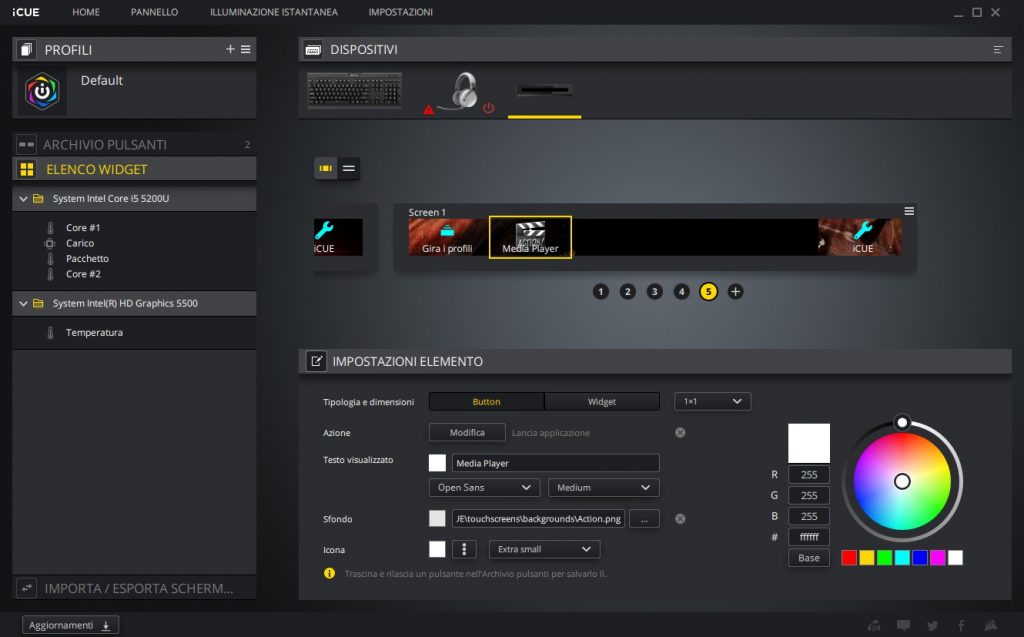Click the yellow info icon hint
The width and height of the screenshot is (1024, 637).
(329, 574)
